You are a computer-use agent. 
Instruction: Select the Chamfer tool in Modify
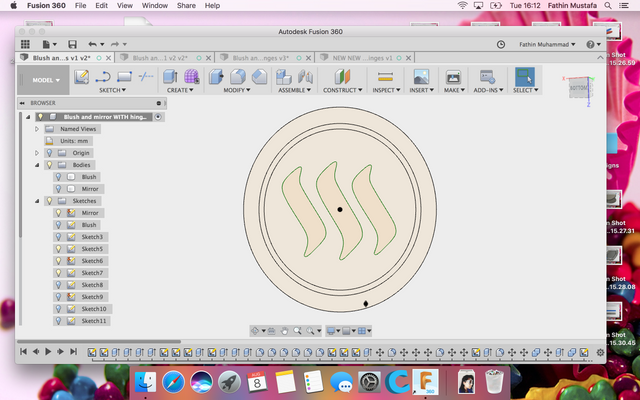(259, 77)
